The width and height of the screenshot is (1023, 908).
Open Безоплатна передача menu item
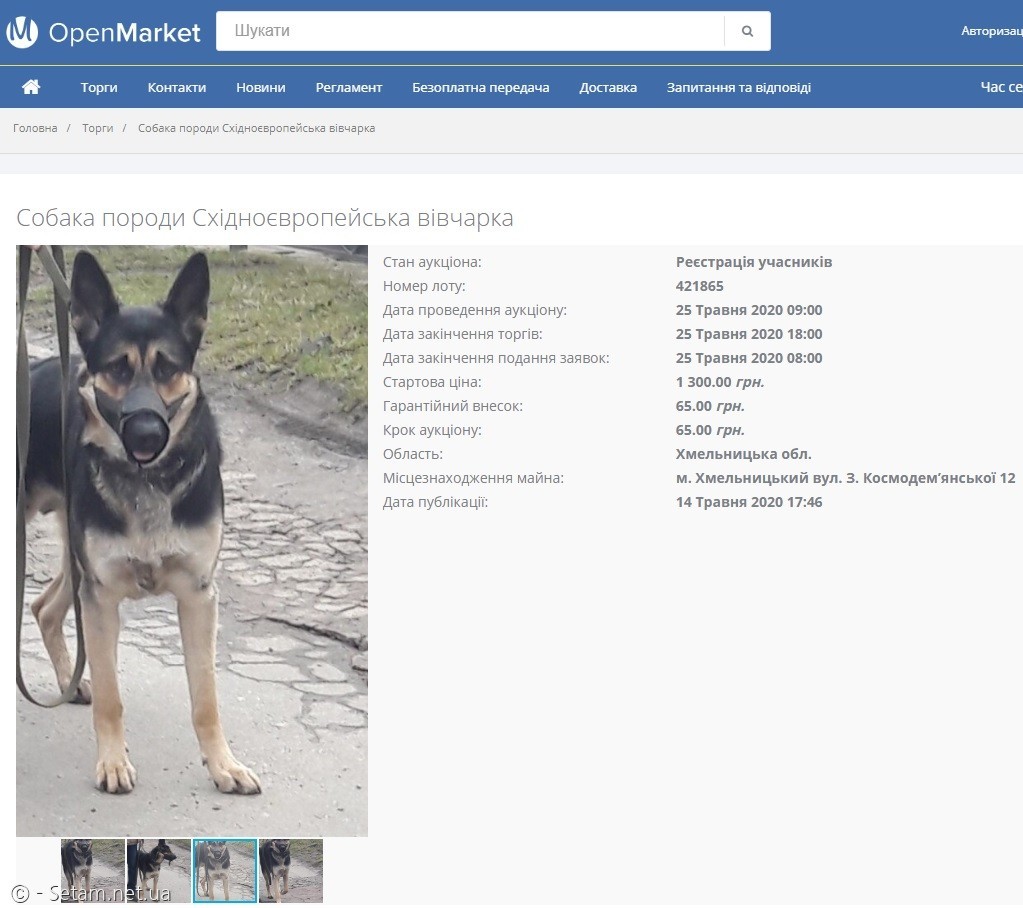(x=481, y=87)
